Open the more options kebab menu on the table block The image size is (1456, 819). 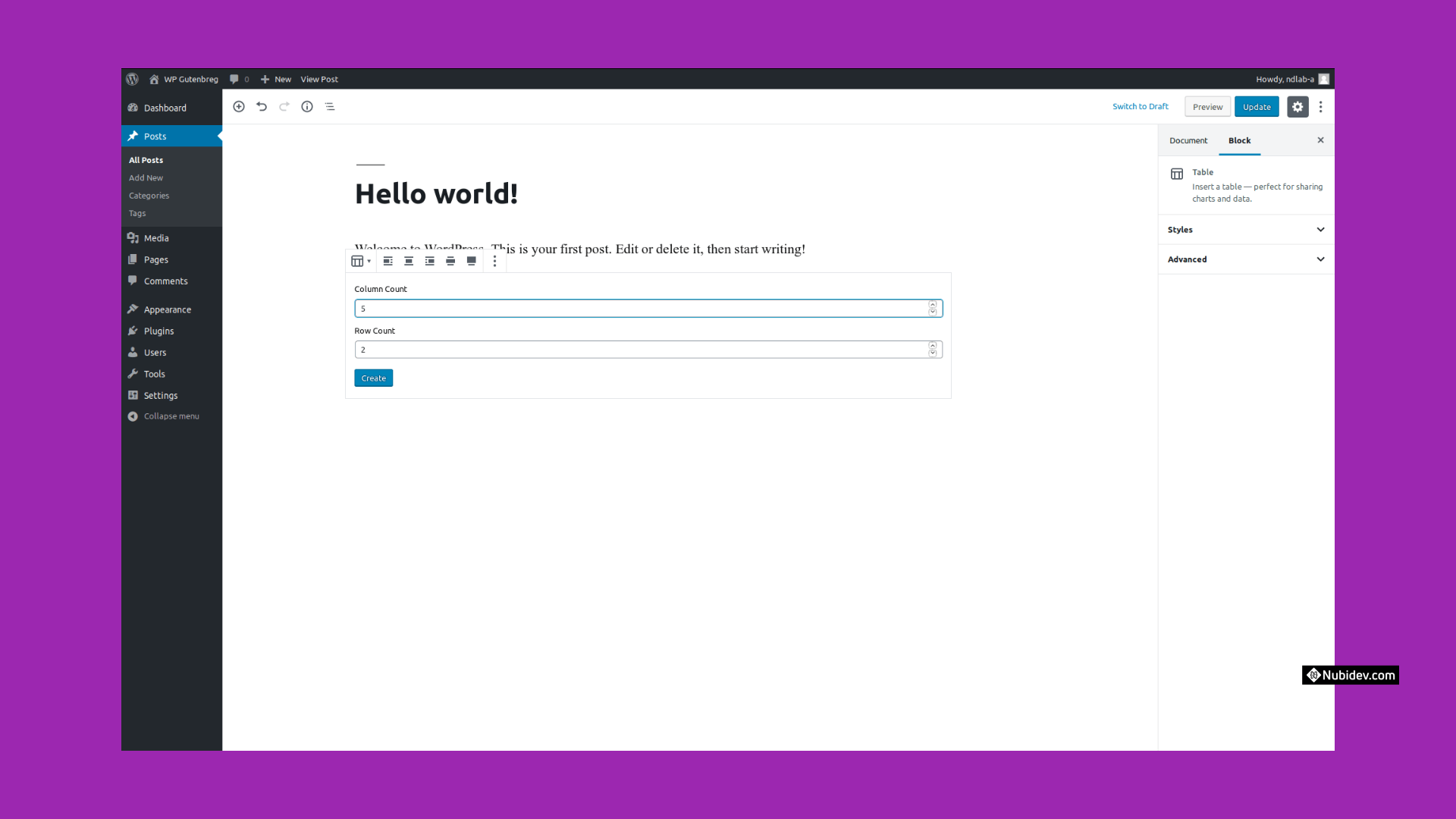coord(494,261)
